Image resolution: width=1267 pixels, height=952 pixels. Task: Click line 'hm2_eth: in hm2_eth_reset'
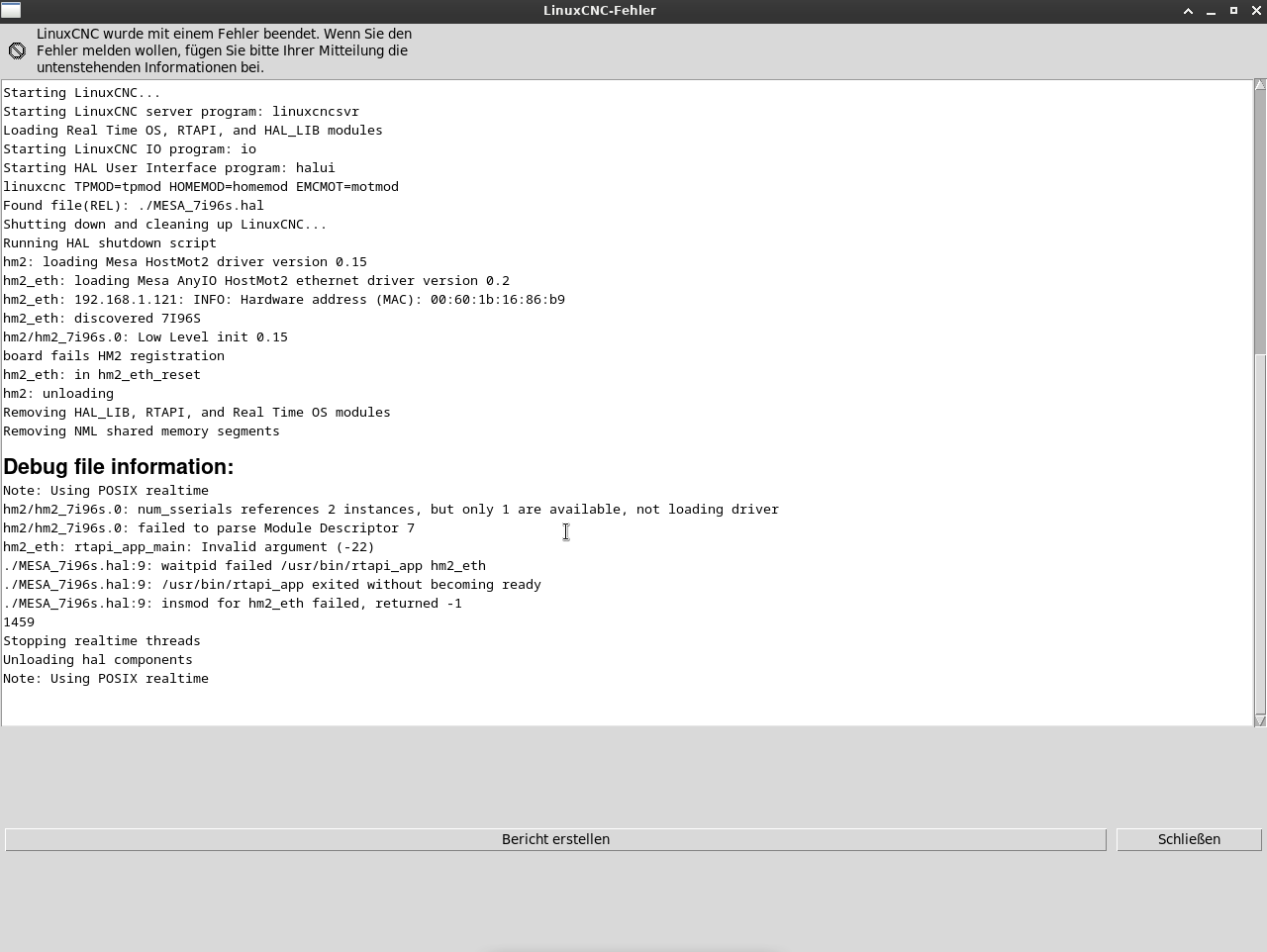[102, 374]
